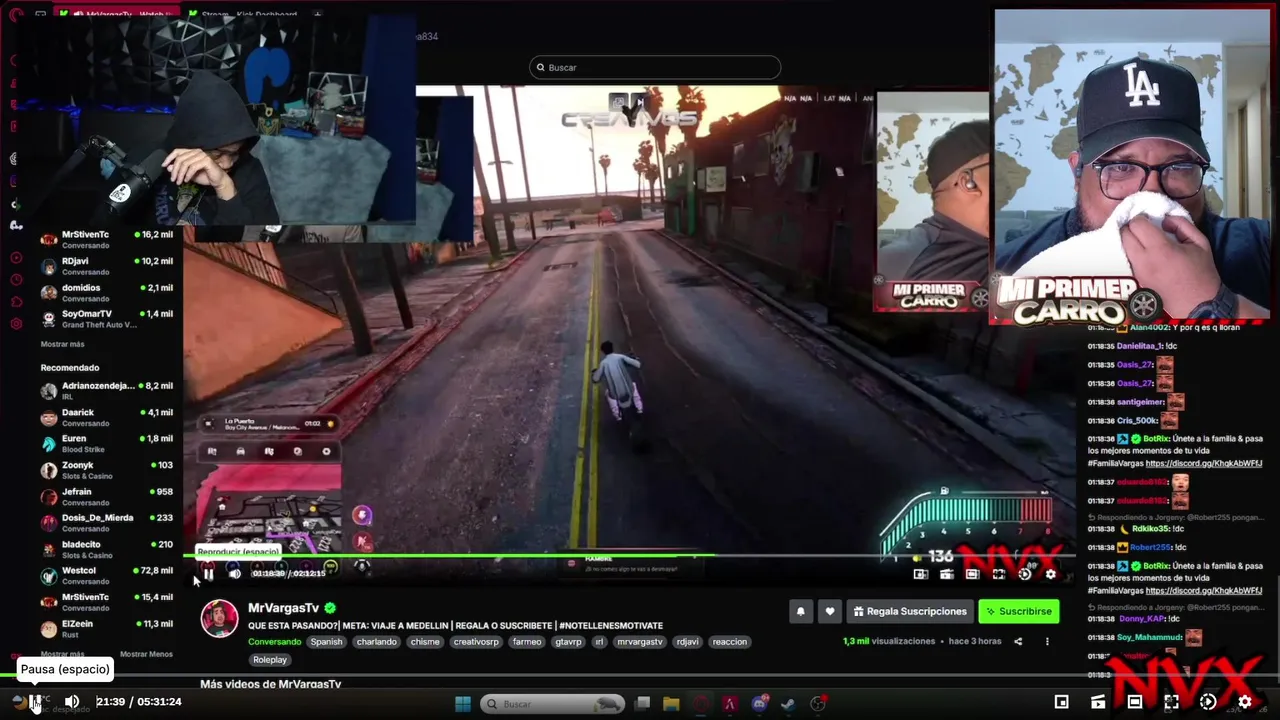This screenshot has width=1280, height=720.
Task: Mute the embedded Kick video
Action: [x=234, y=573]
